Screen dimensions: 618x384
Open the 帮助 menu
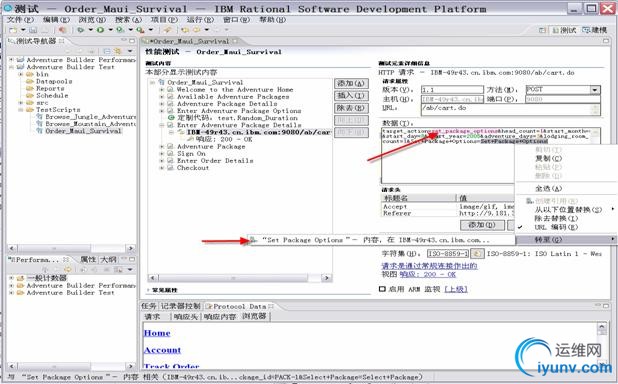tap(272, 20)
